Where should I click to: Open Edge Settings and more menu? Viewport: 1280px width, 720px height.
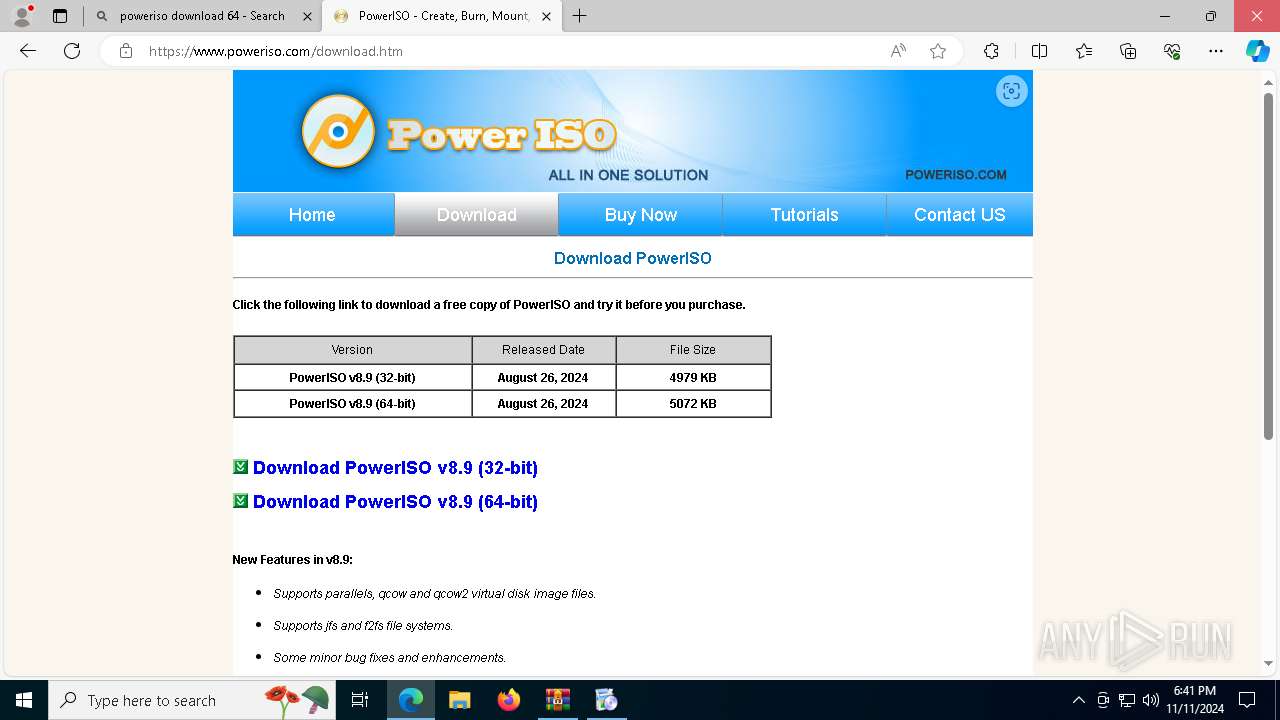point(1216,51)
